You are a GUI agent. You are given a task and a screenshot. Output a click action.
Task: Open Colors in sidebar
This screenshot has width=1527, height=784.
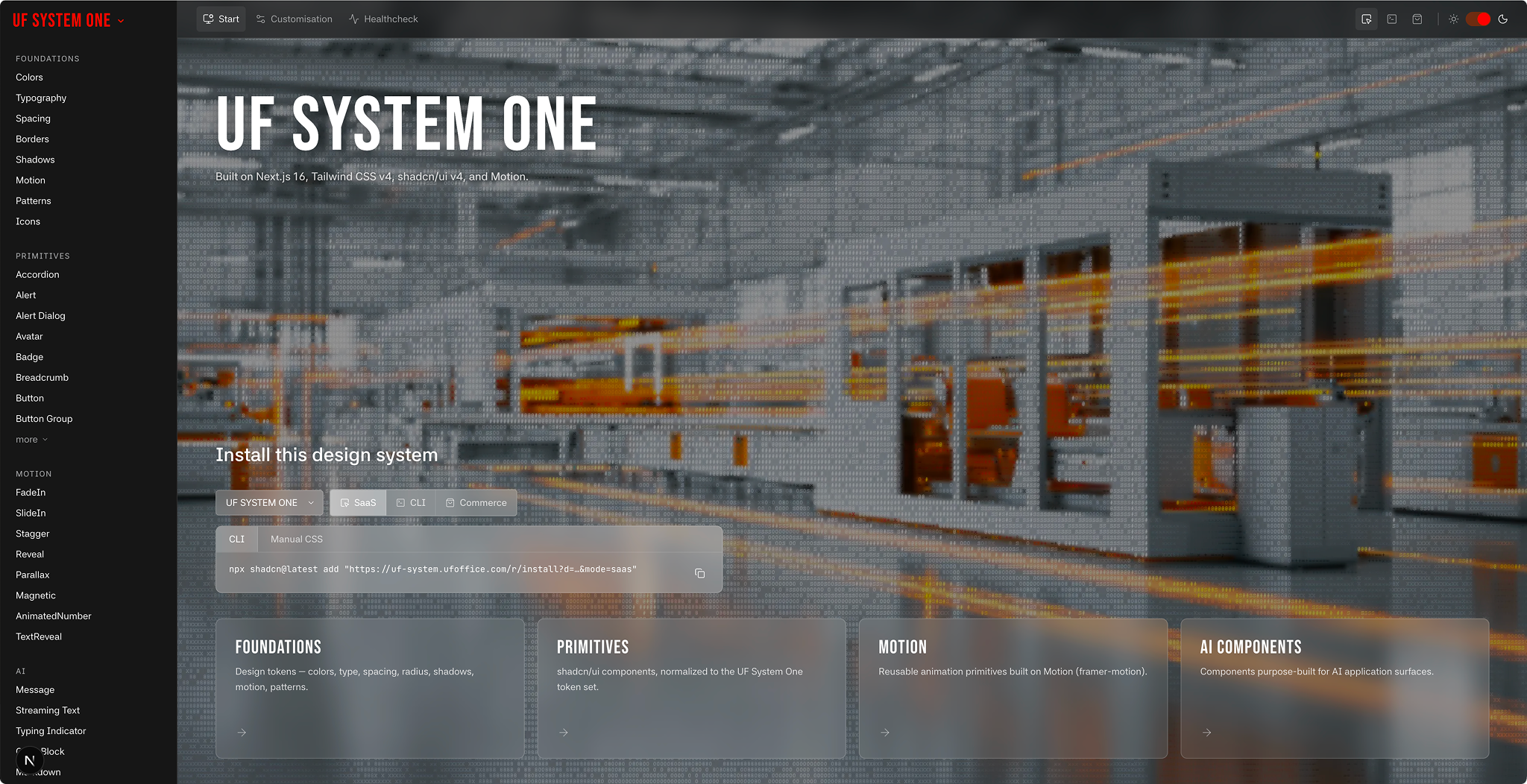(x=29, y=78)
